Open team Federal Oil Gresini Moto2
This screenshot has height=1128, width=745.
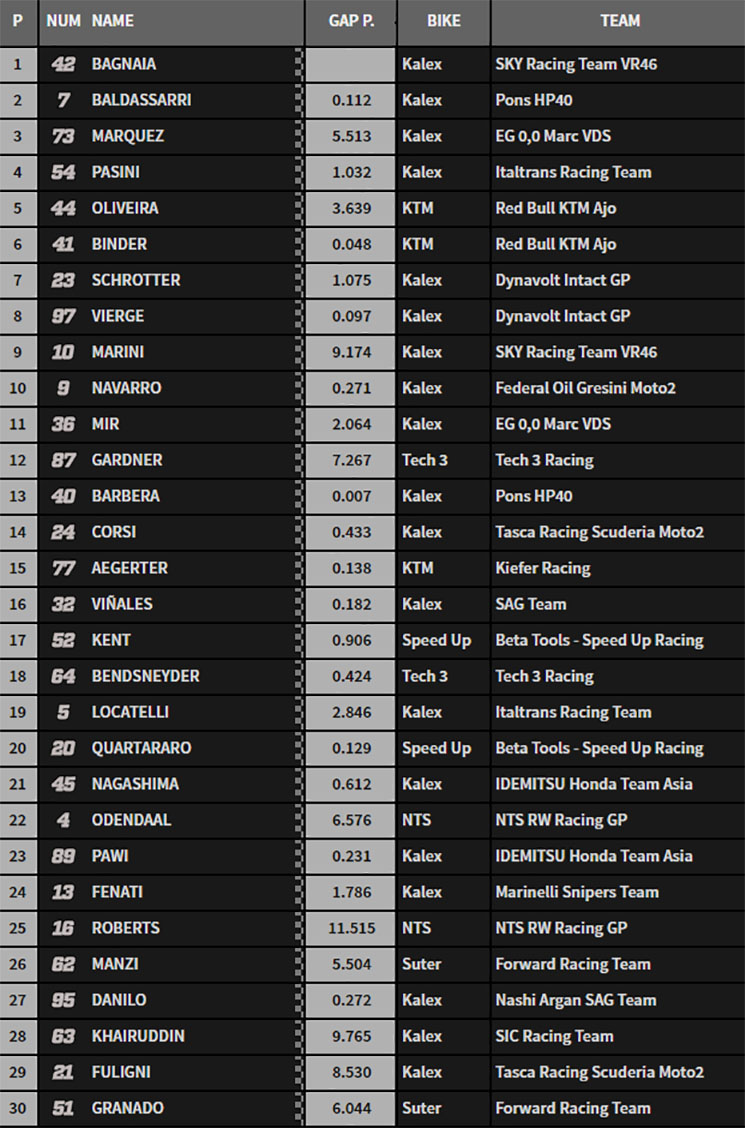585,388
